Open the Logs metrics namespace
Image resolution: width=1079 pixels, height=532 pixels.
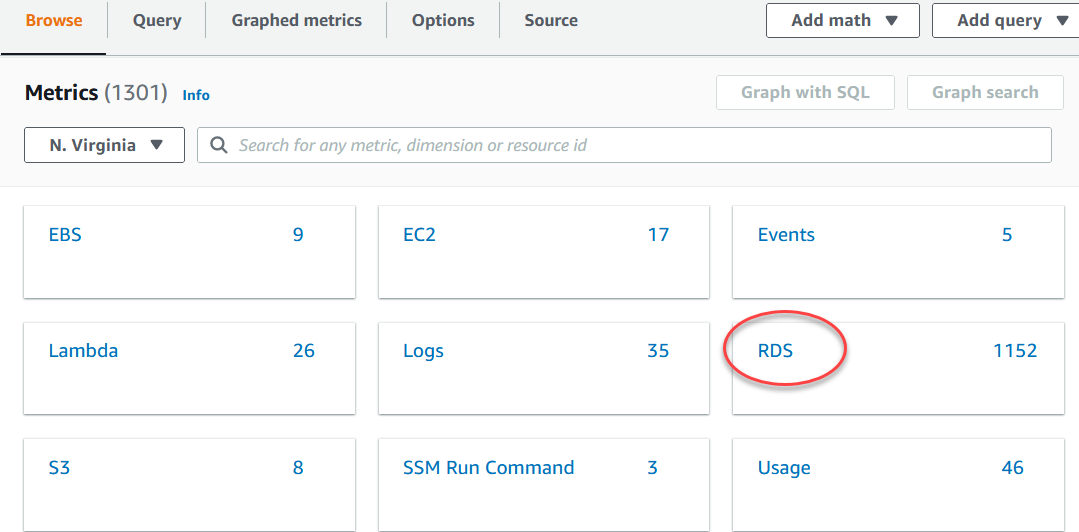click(424, 351)
